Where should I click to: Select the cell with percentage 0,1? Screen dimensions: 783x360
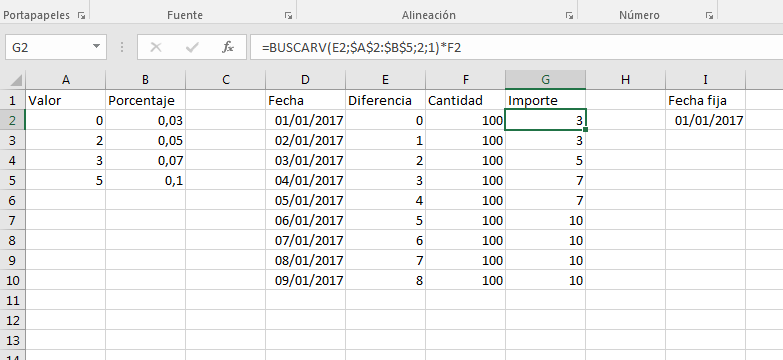[x=145, y=180]
